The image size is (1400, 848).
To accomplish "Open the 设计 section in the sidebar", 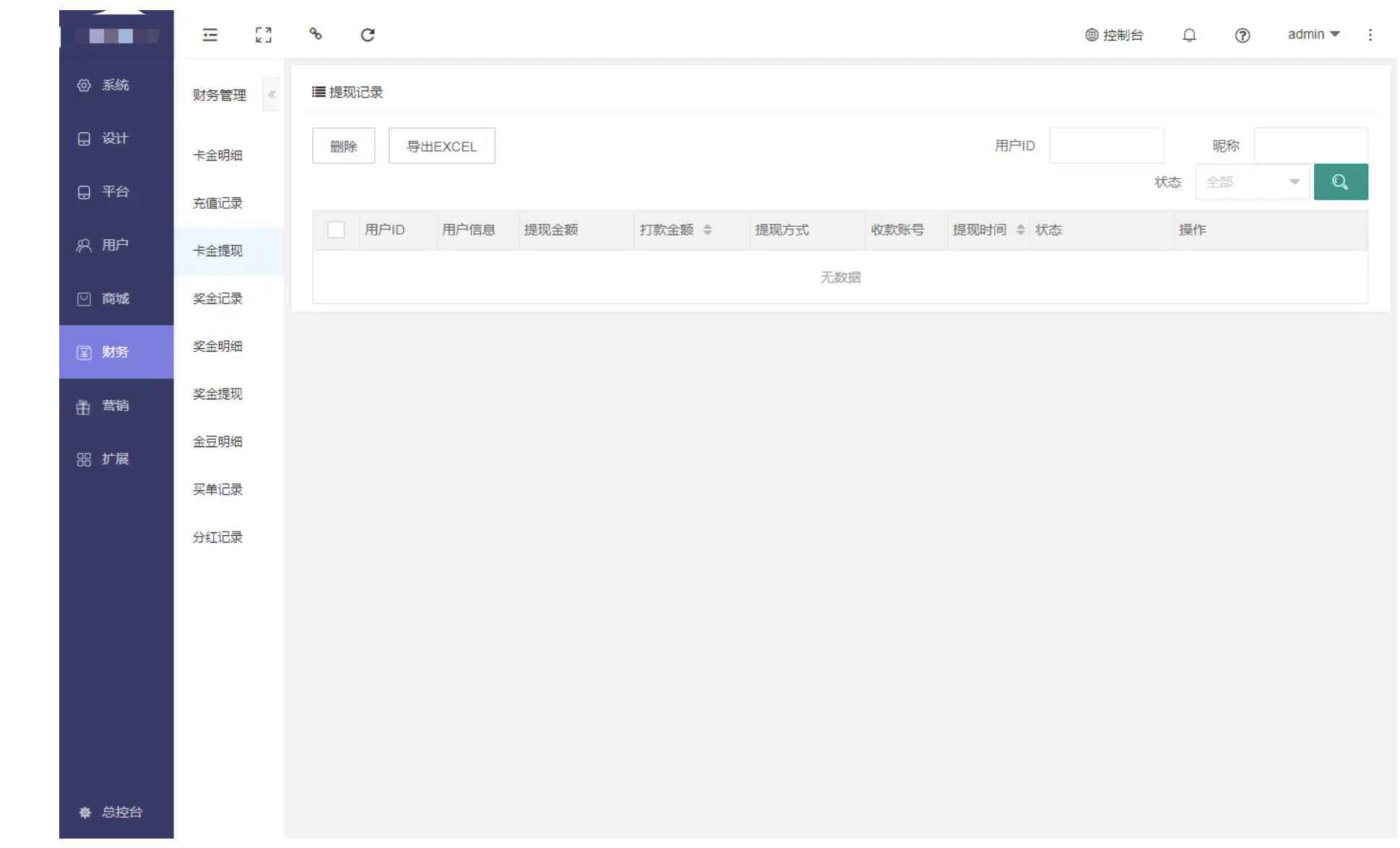I will (x=116, y=139).
